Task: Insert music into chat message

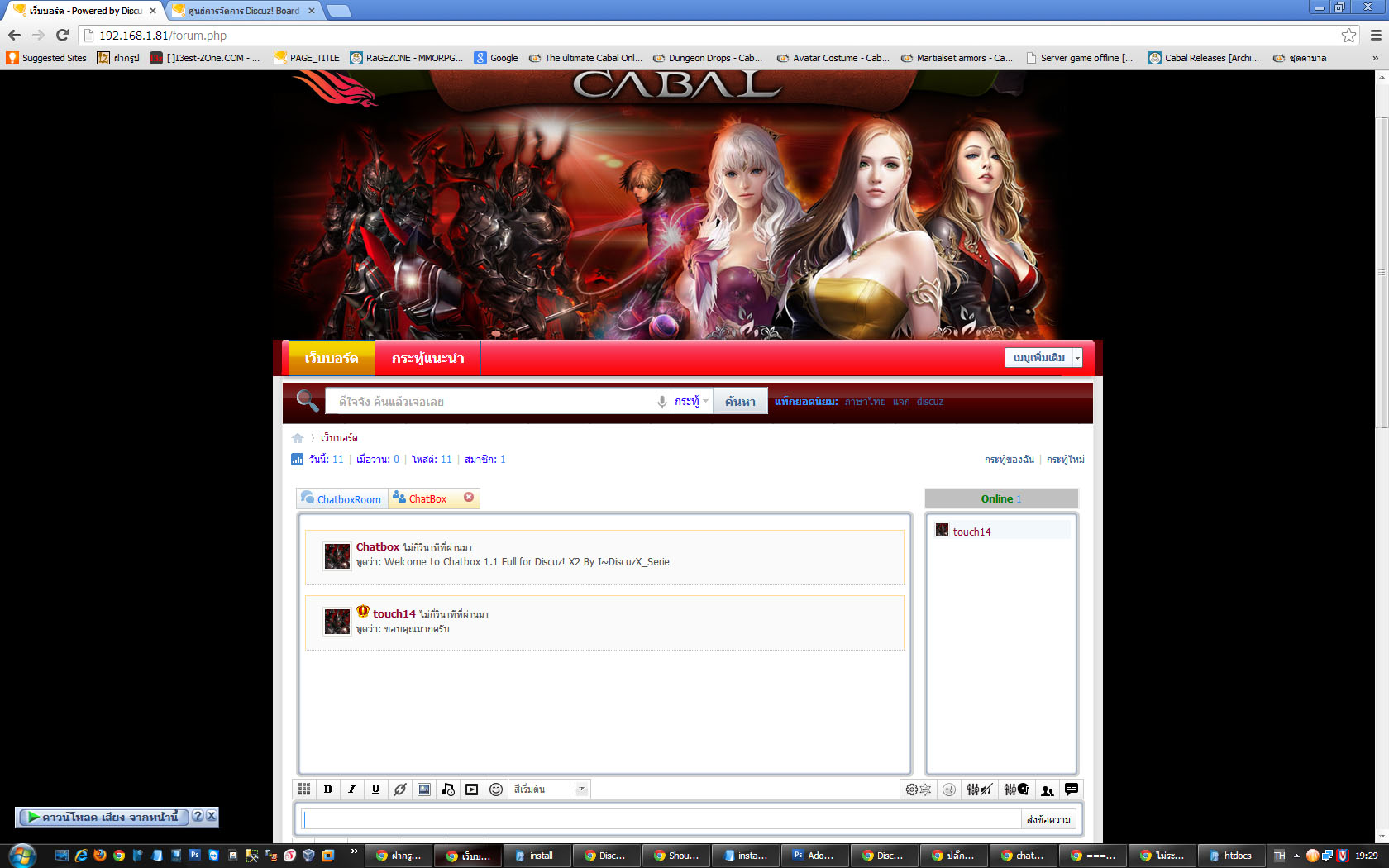Action: coord(448,789)
